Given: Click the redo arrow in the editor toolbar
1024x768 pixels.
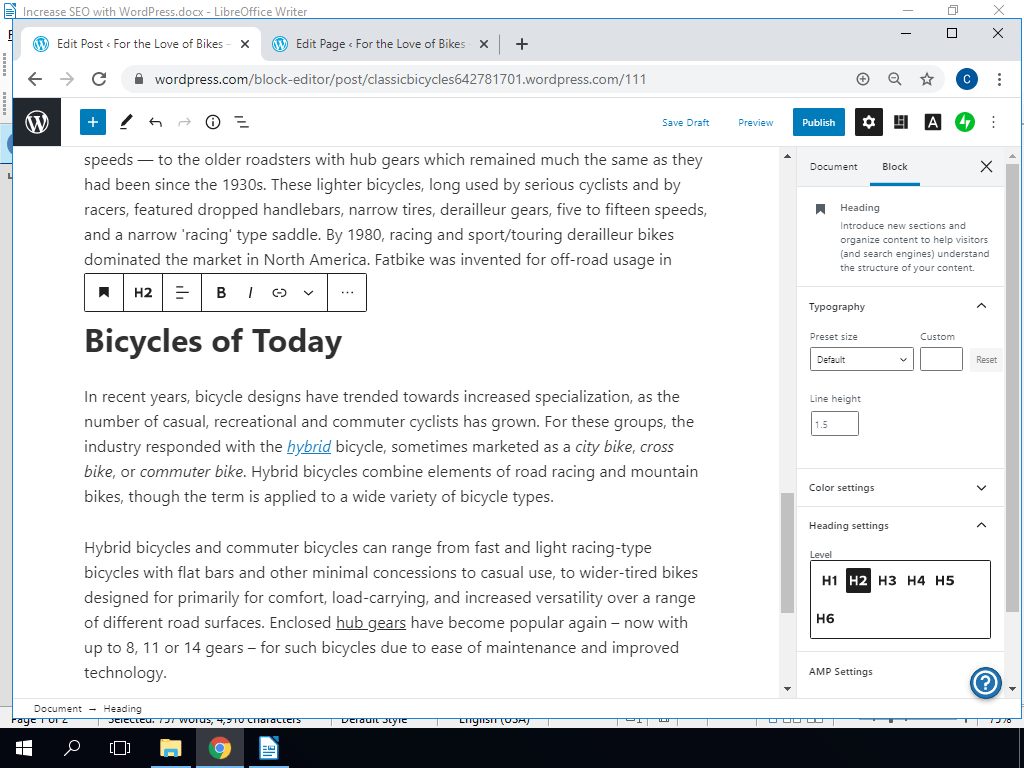Looking at the screenshot, I should point(184,121).
